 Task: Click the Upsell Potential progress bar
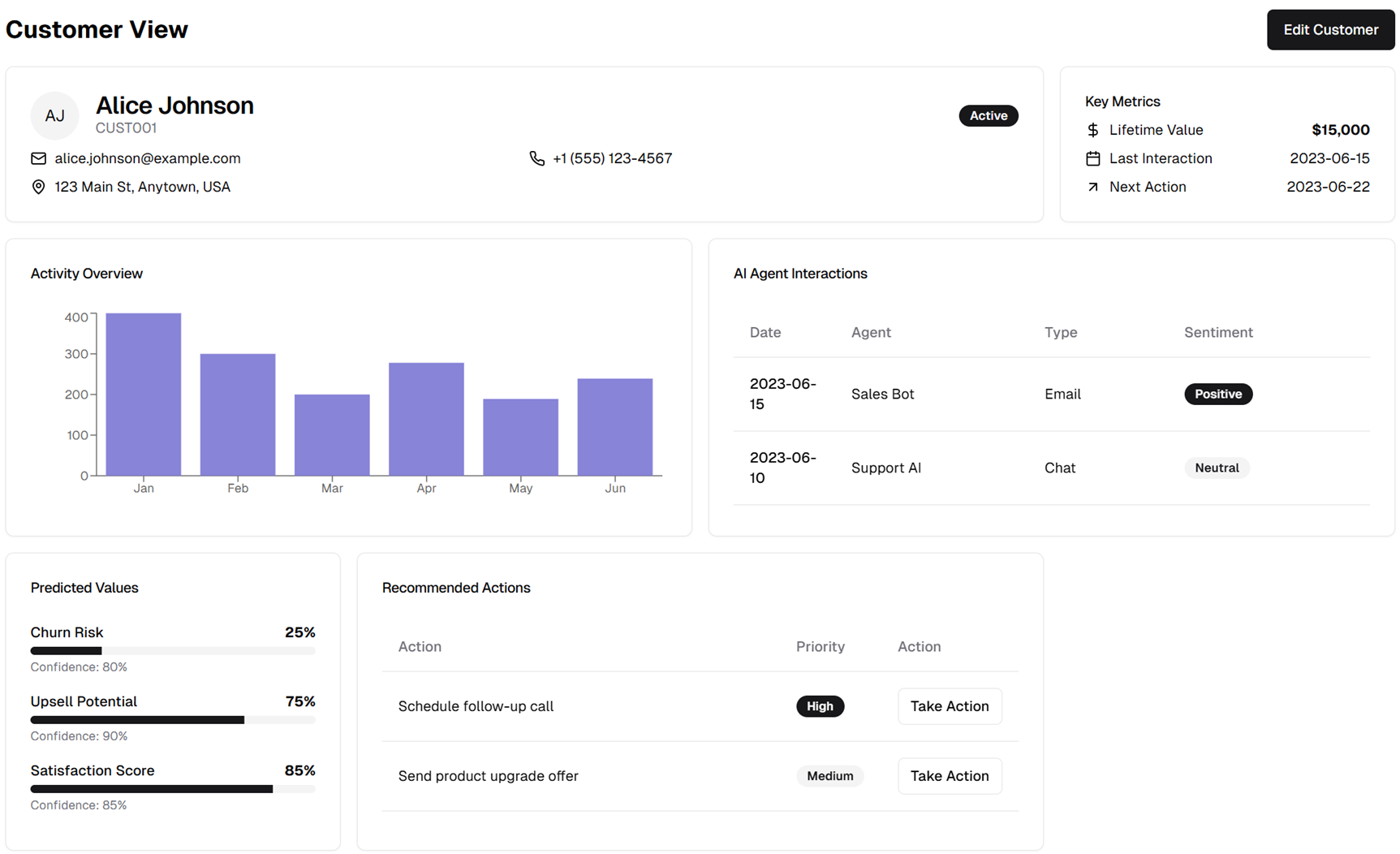[172, 720]
